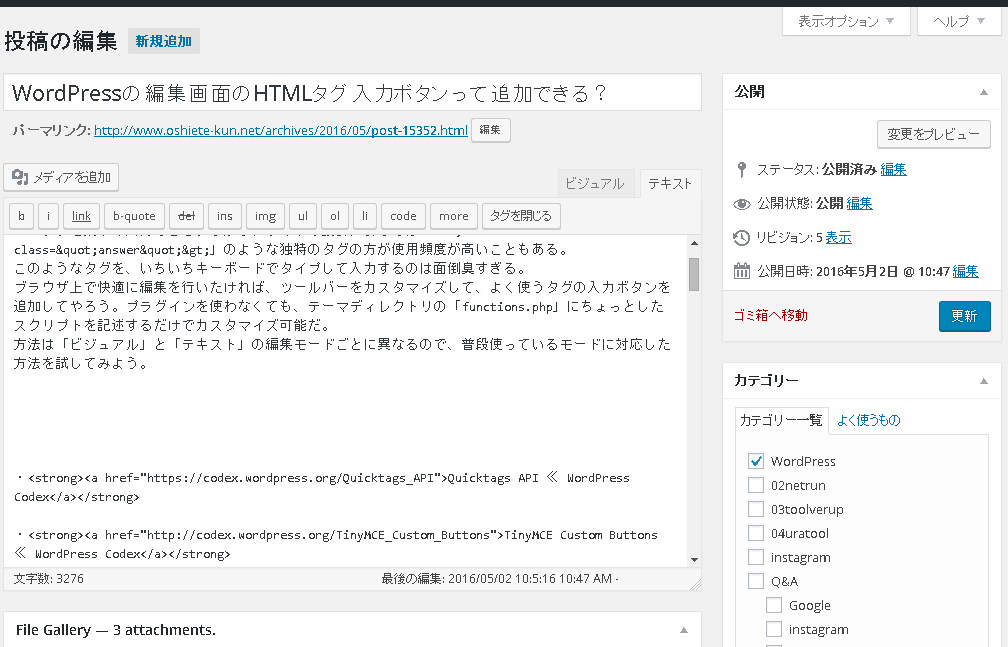Wrap selection with the code button

pyautogui.click(x=403, y=216)
